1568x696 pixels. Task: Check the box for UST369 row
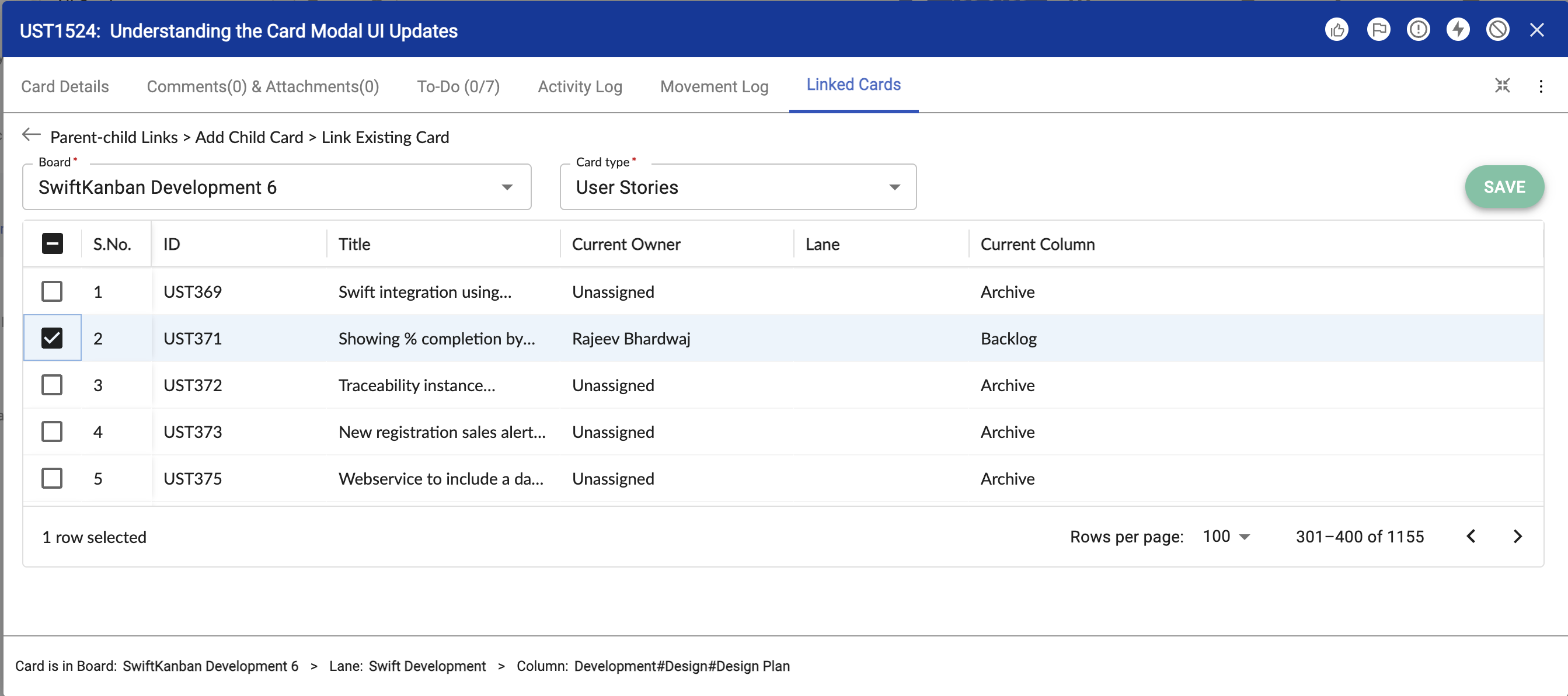(53, 292)
